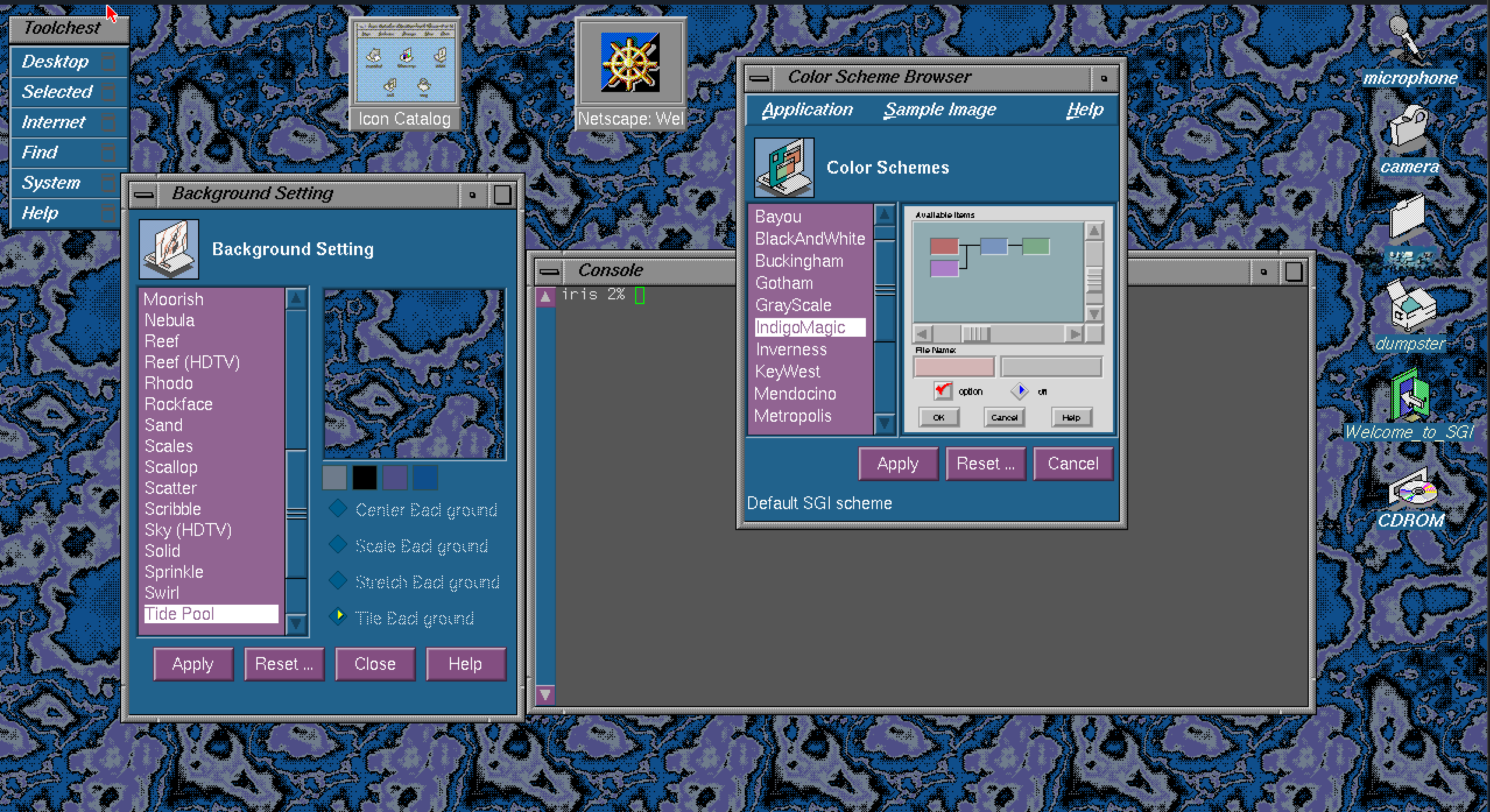Select the Tile Background radio option

pyautogui.click(x=338, y=616)
